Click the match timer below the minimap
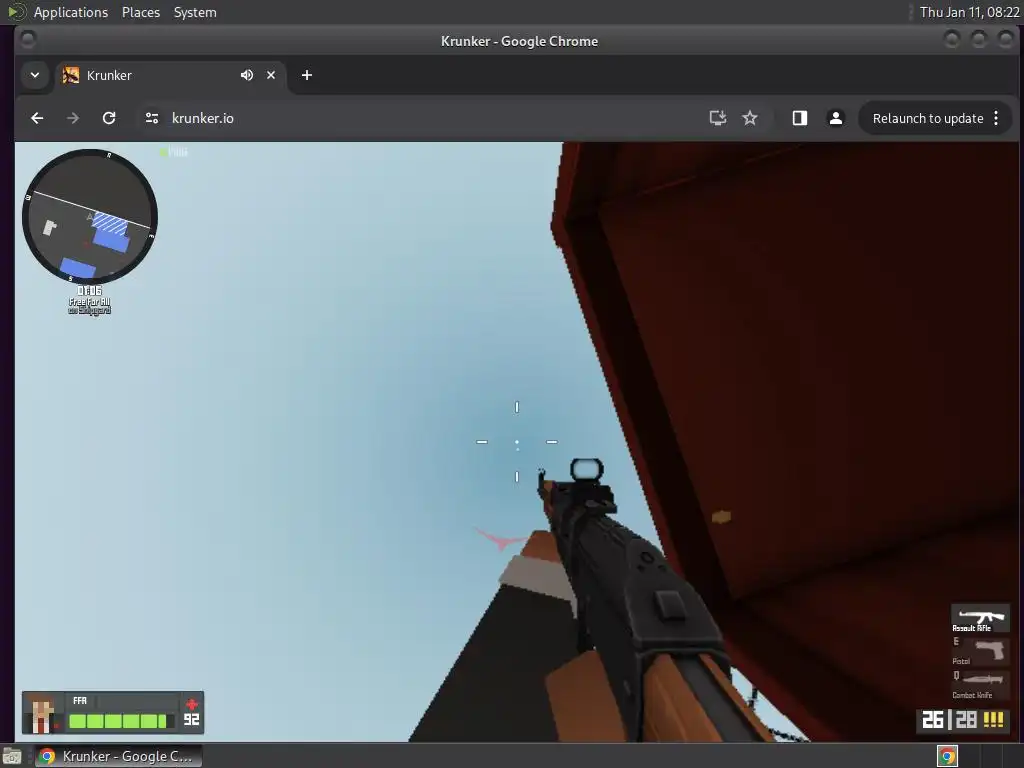Screen dimensions: 1024x768 [x=89, y=291]
